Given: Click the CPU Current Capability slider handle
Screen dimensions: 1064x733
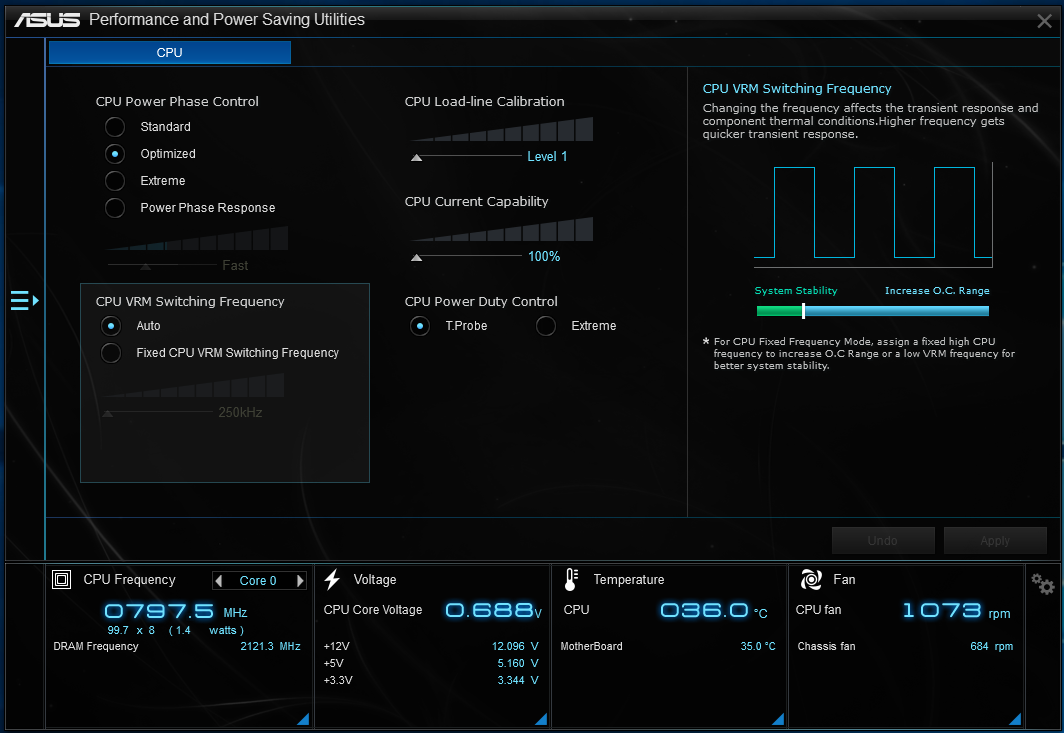Looking at the screenshot, I should [x=417, y=257].
